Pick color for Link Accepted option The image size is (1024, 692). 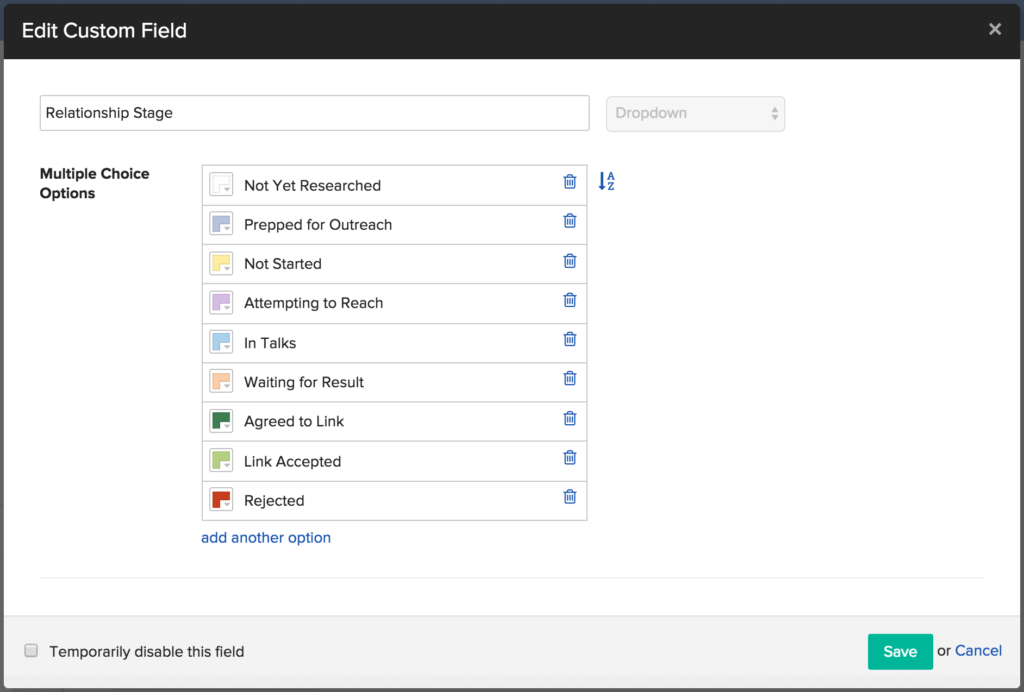pyautogui.click(x=221, y=461)
